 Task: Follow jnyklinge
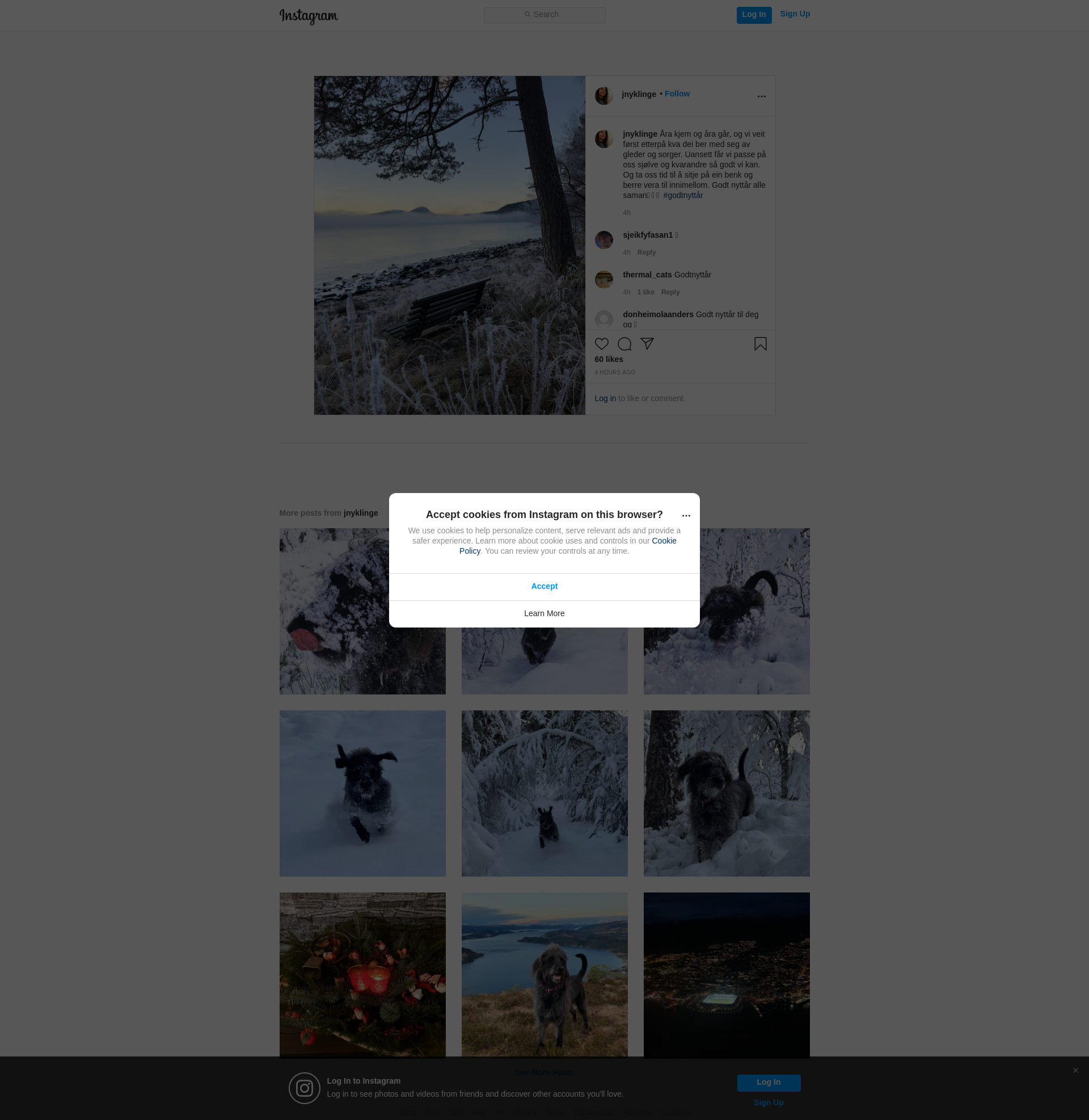tap(677, 94)
